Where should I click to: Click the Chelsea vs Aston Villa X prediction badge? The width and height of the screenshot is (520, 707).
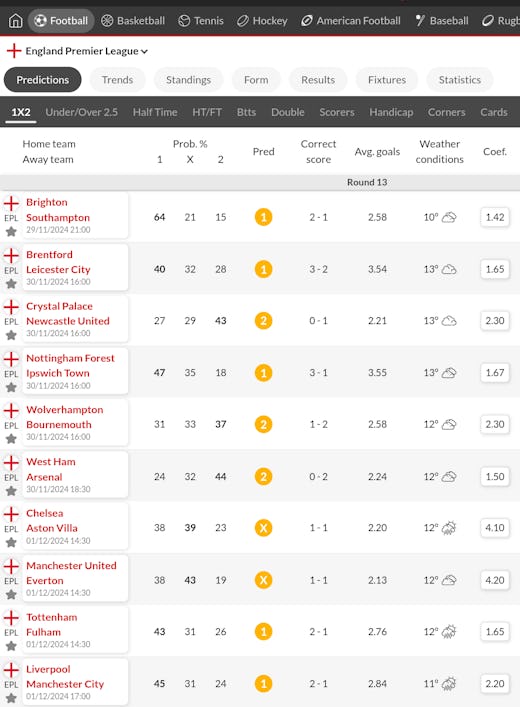(x=263, y=528)
